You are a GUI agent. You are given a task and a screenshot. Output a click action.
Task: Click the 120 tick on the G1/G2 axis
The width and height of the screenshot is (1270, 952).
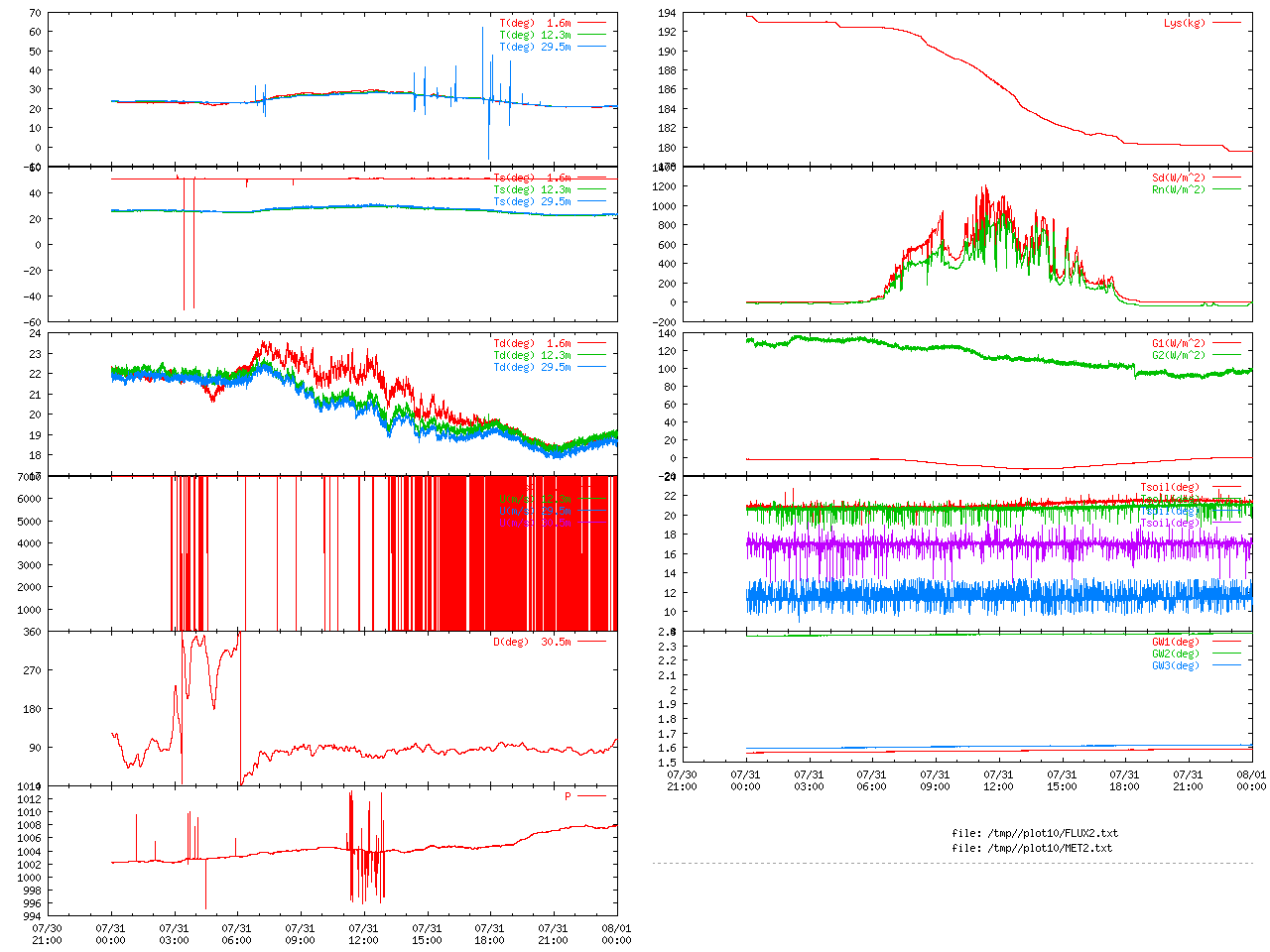[x=667, y=351]
